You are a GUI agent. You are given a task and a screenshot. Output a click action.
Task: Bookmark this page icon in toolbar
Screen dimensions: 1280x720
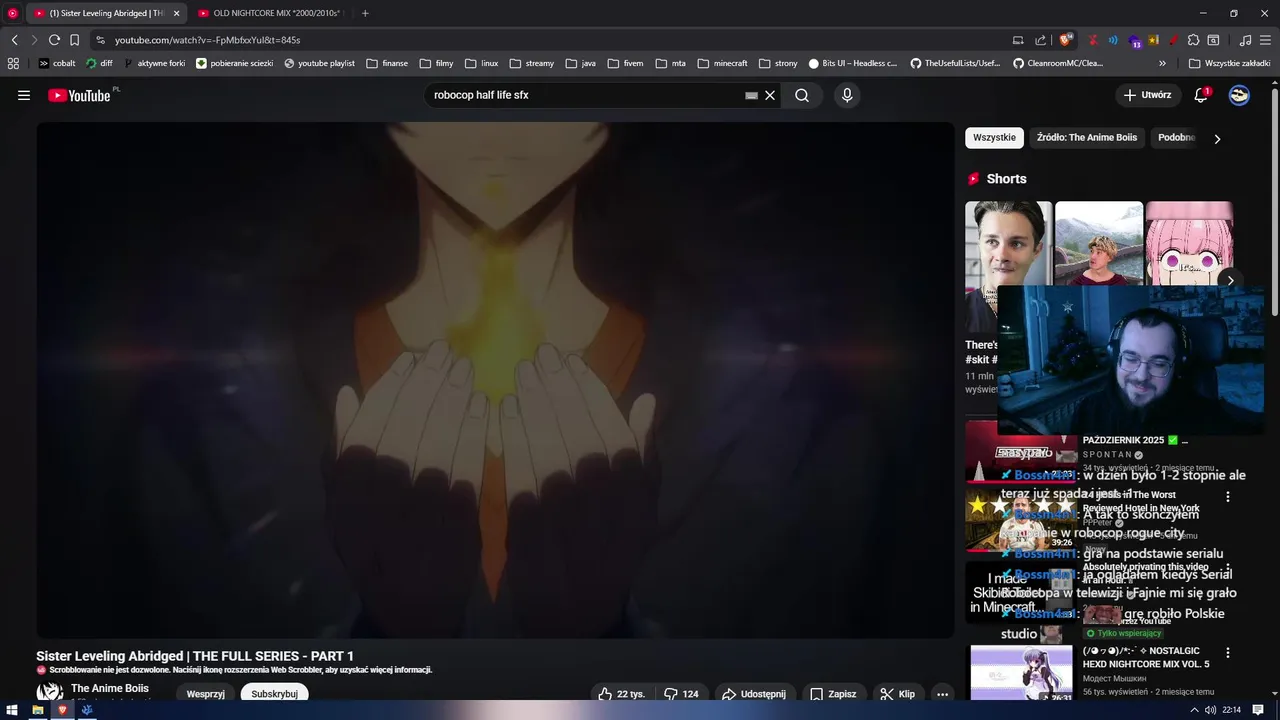click(x=74, y=40)
